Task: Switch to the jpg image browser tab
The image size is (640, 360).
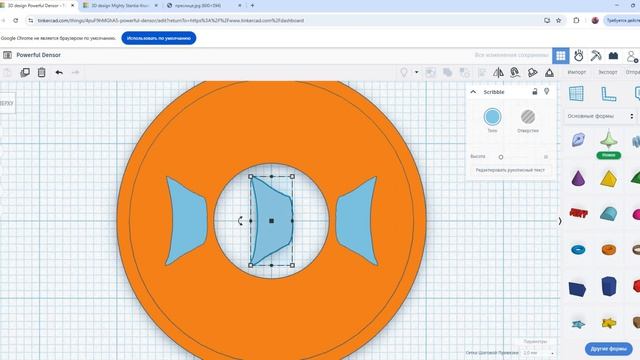Action: click(203, 6)
